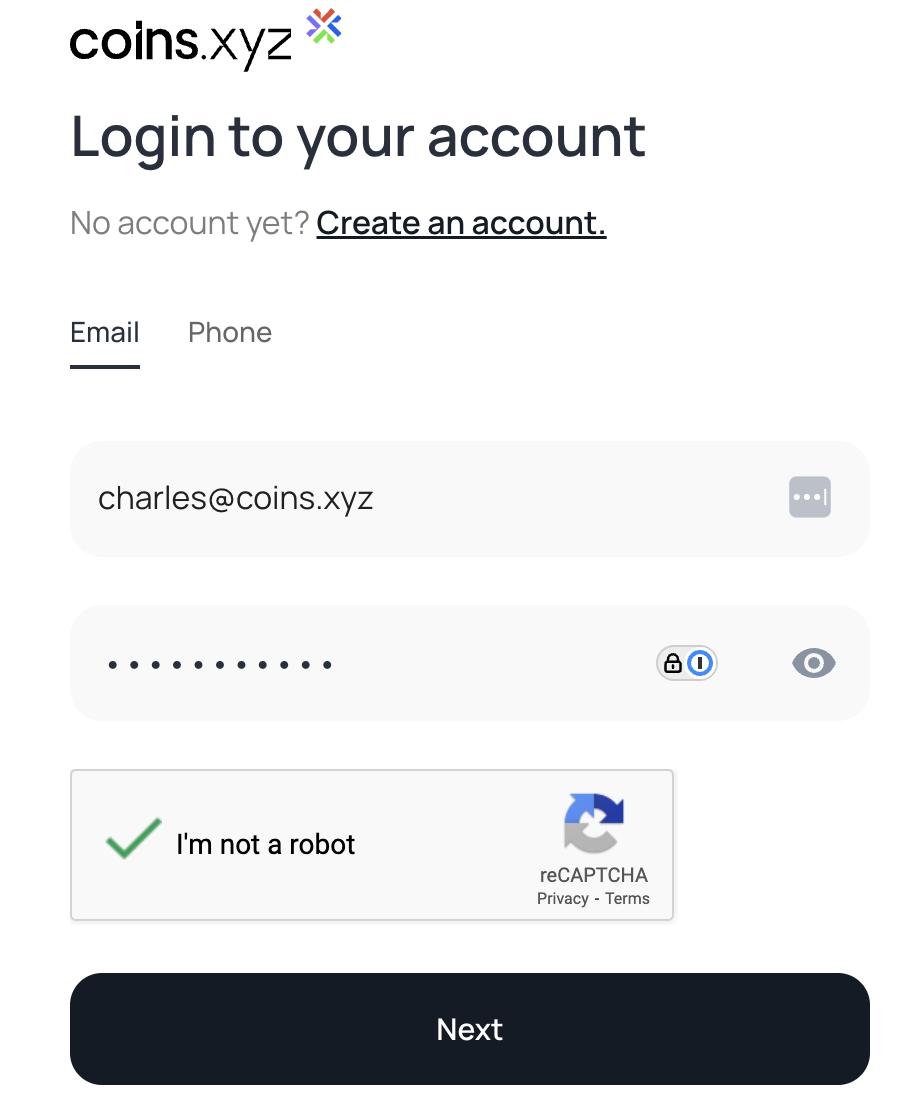
Task: Click into the masked password field
Action: (470, 663)
